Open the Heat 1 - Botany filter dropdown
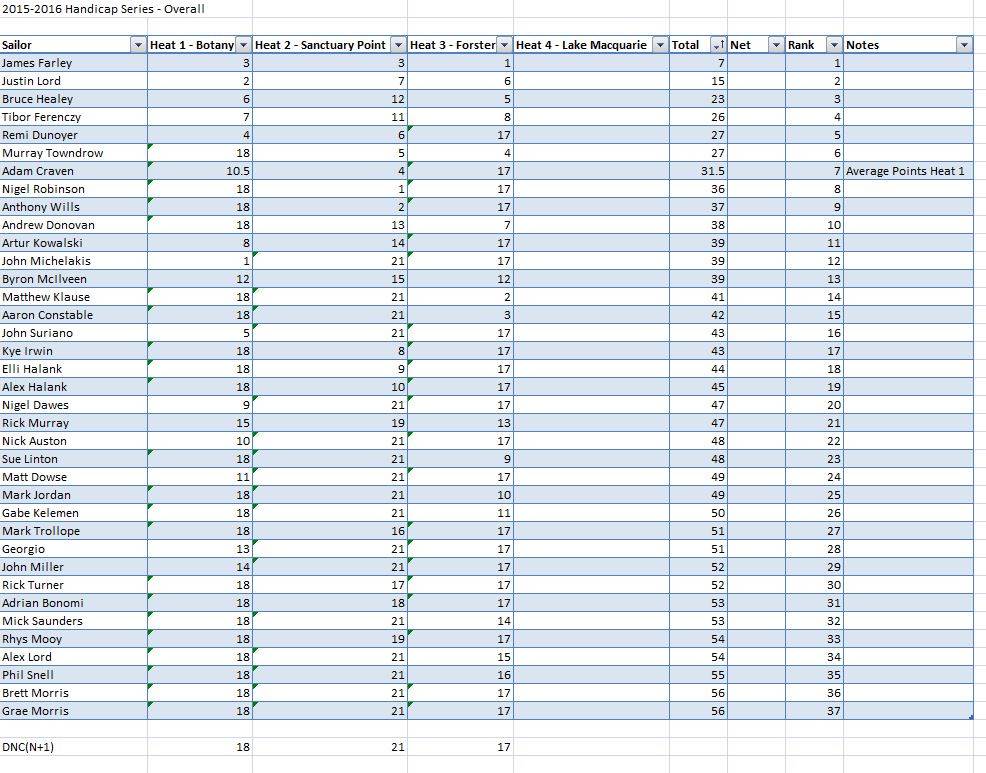 click(x=243, y=45)
